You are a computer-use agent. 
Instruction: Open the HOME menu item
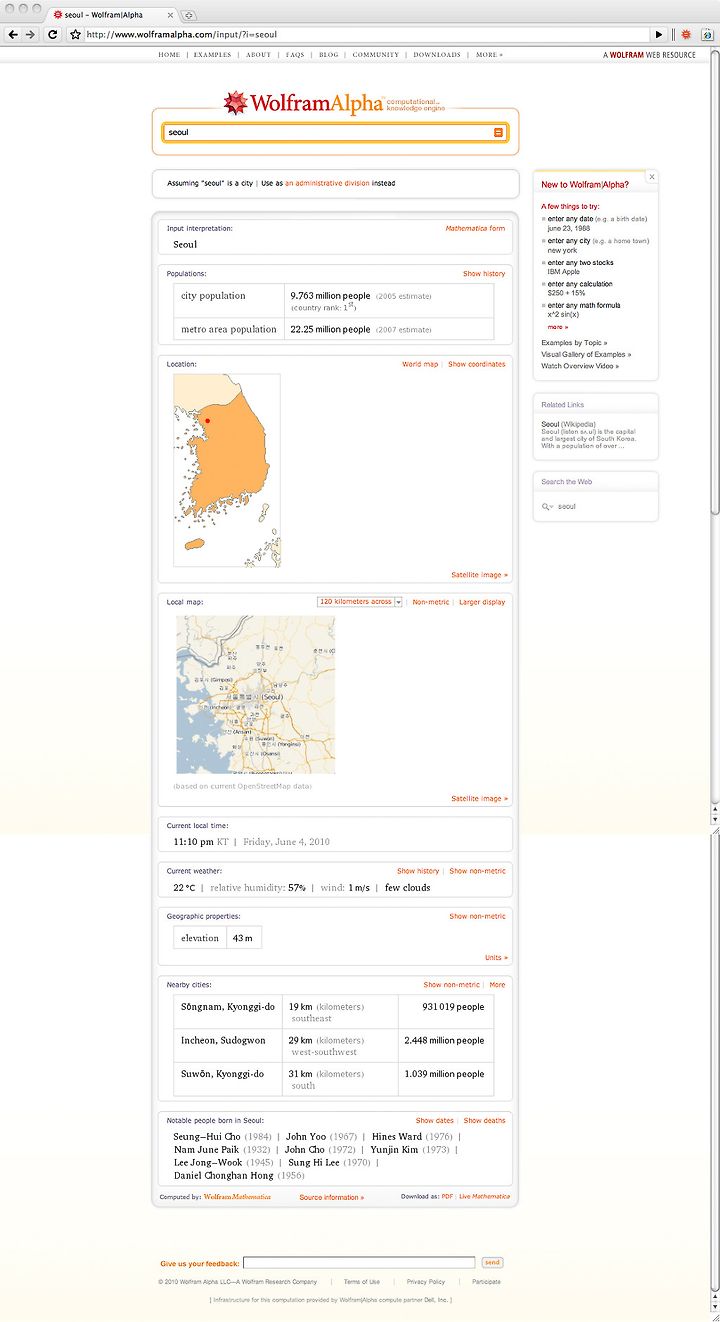(x=169, y=55)
